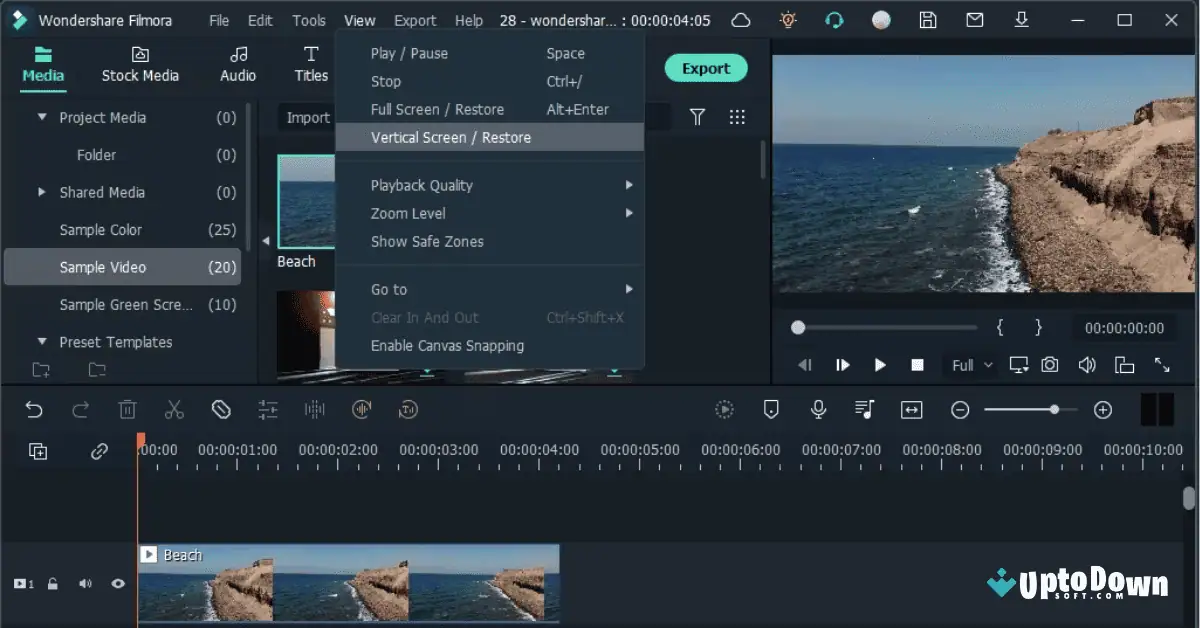Viewport: 1200px width, 628px height.
Task: Mute the Beach track audio
Action: 85,583
